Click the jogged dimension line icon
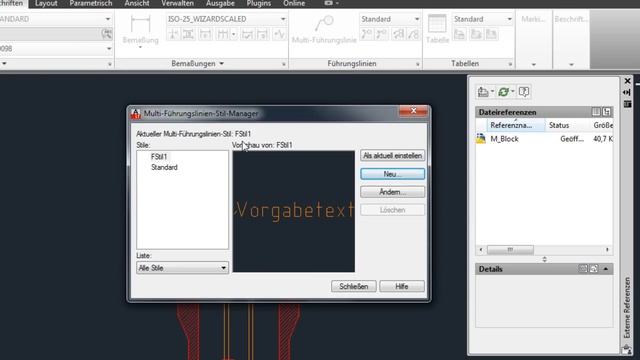The width and height of the screenshot is (640, 360). click(279, 35)
